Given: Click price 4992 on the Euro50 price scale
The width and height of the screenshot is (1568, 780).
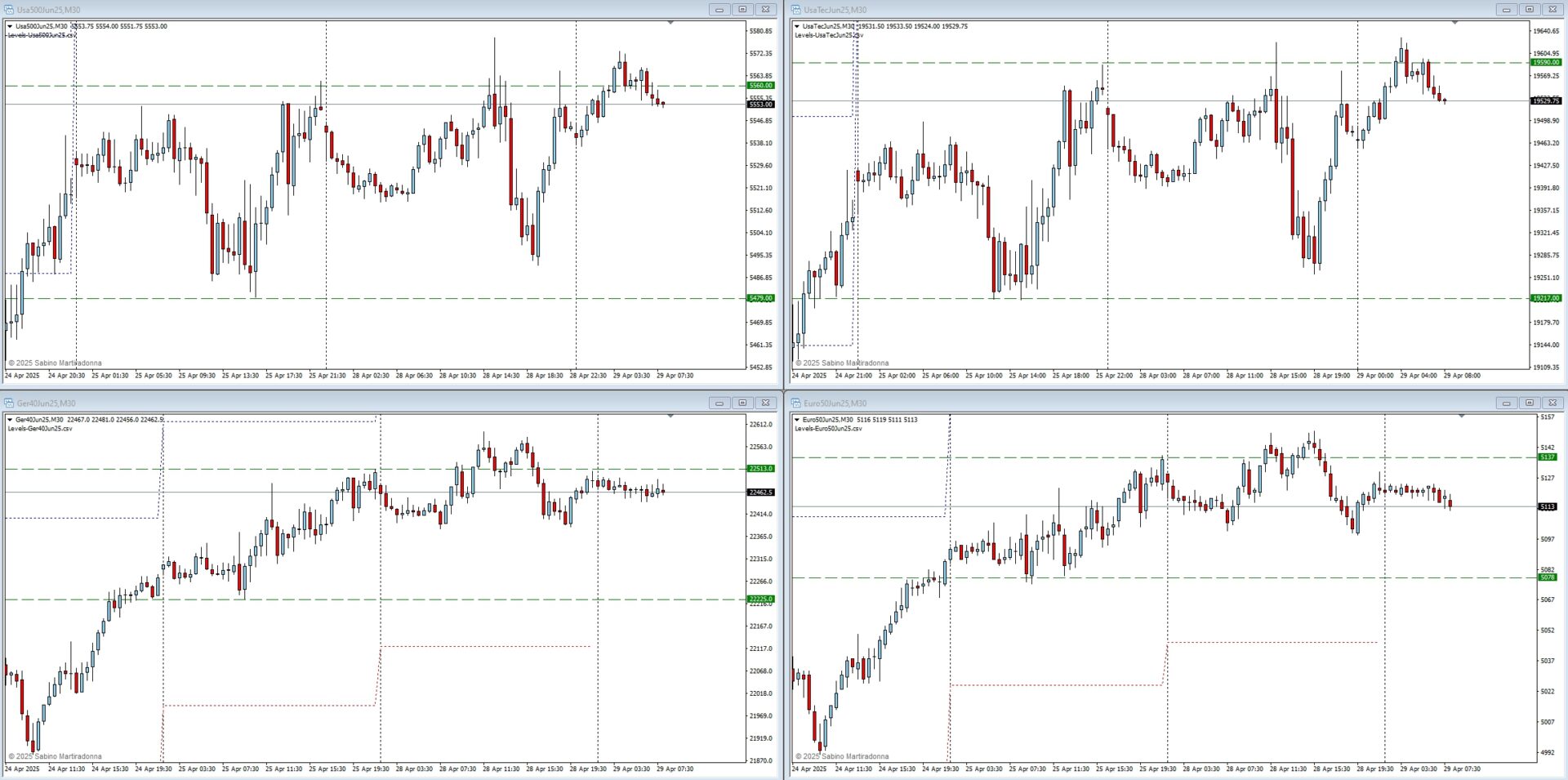Looking at the screenshot, I should coord(1547,752).
